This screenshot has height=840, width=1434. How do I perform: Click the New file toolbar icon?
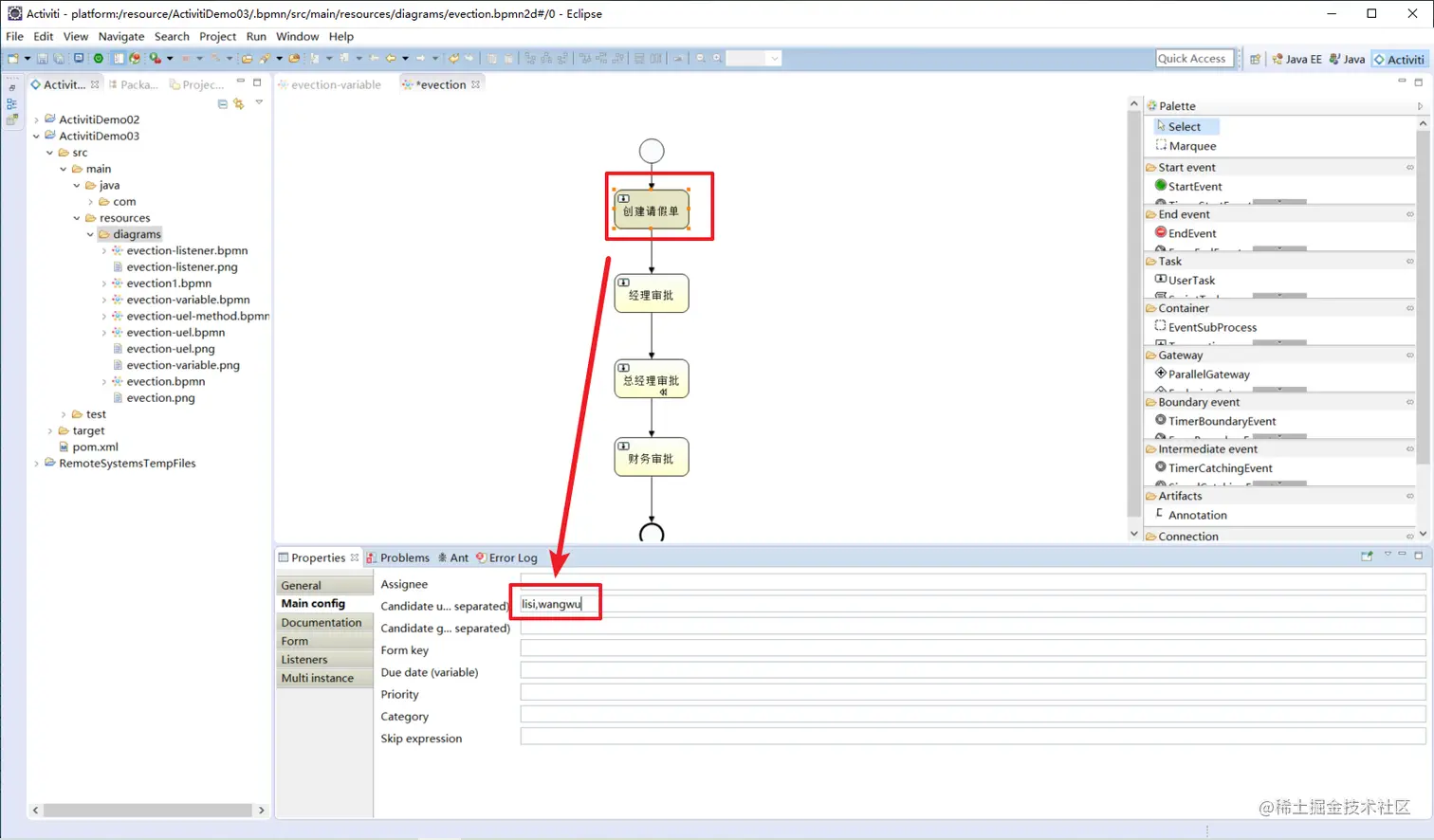pos(13,59)
